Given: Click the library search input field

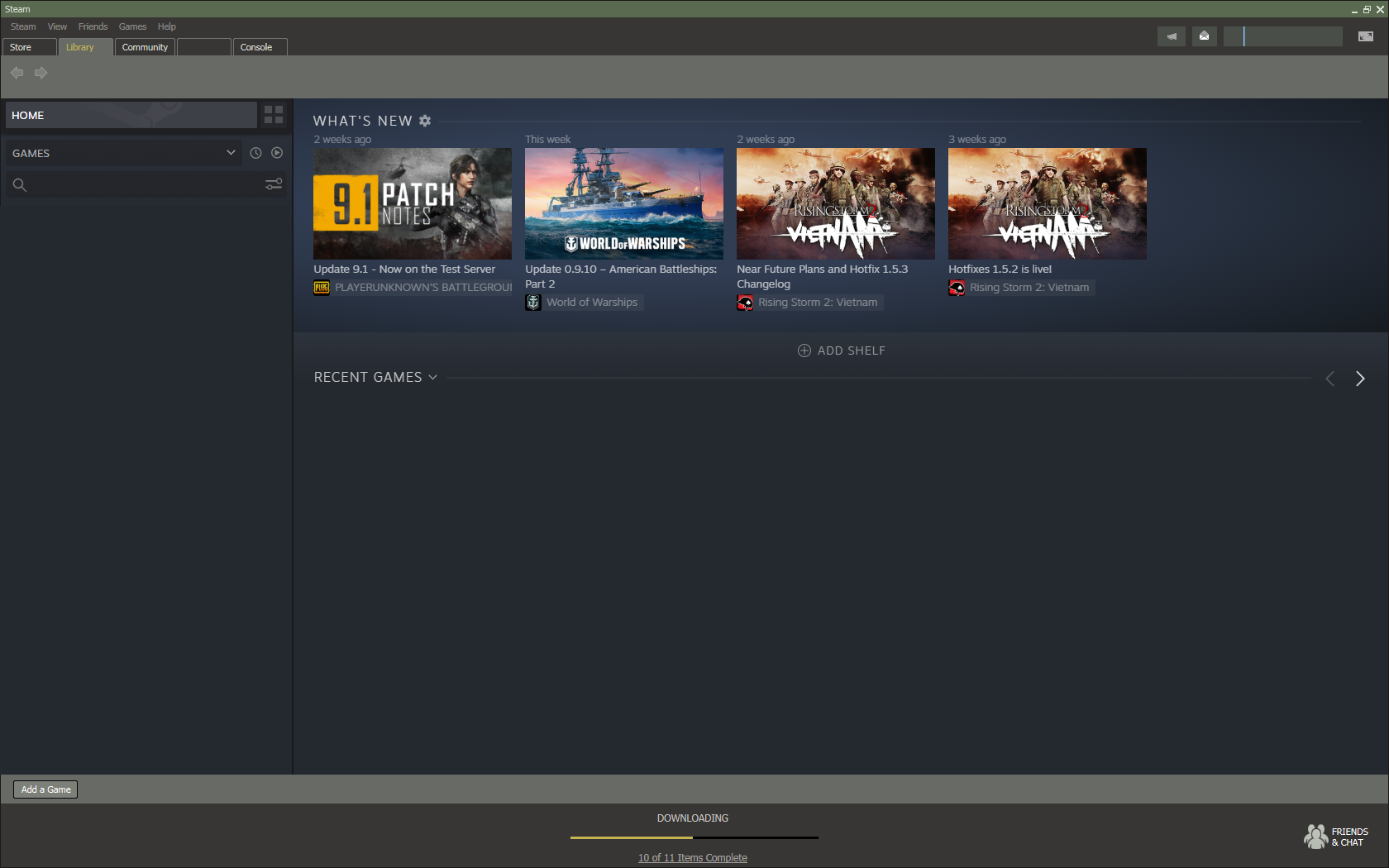Looking at the screenshot, I should pyautogui.click(x=146, y=185).
